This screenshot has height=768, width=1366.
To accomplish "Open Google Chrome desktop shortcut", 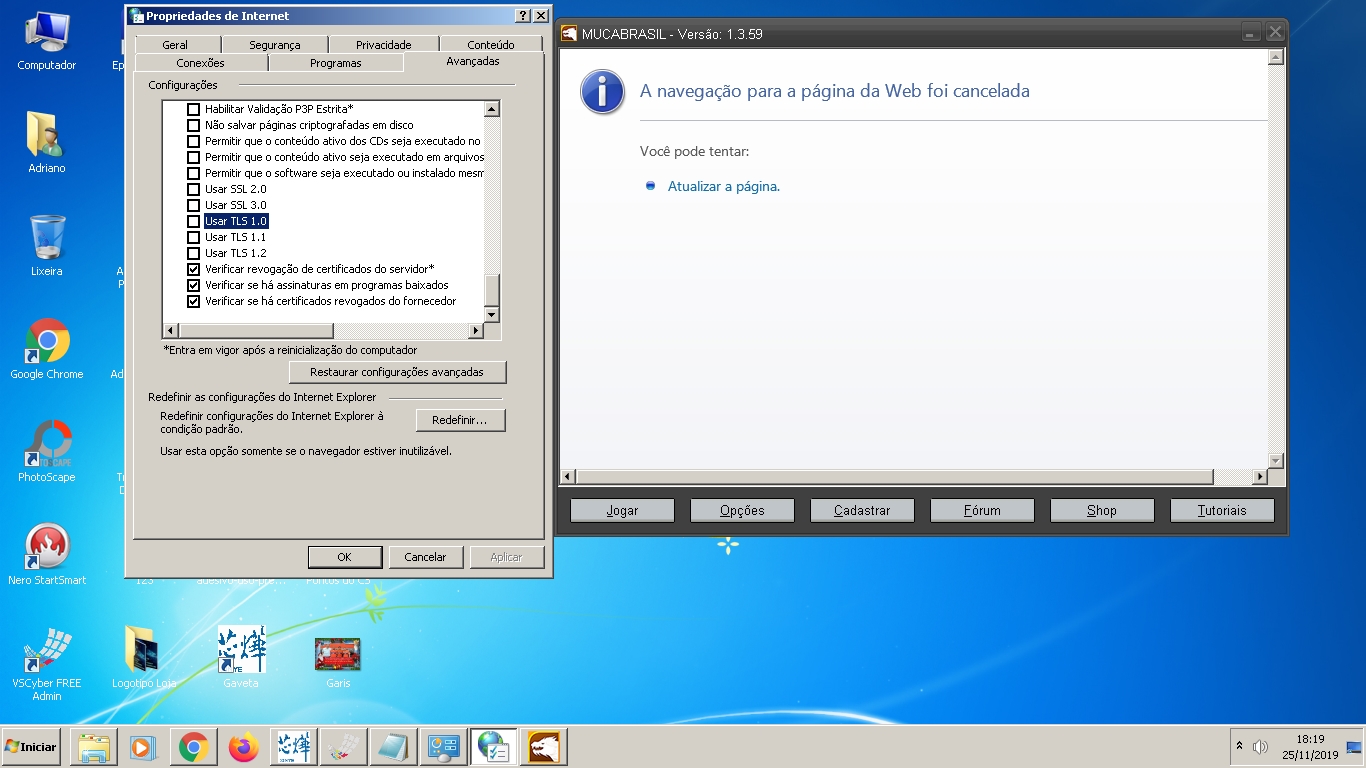I will point(47,343).
